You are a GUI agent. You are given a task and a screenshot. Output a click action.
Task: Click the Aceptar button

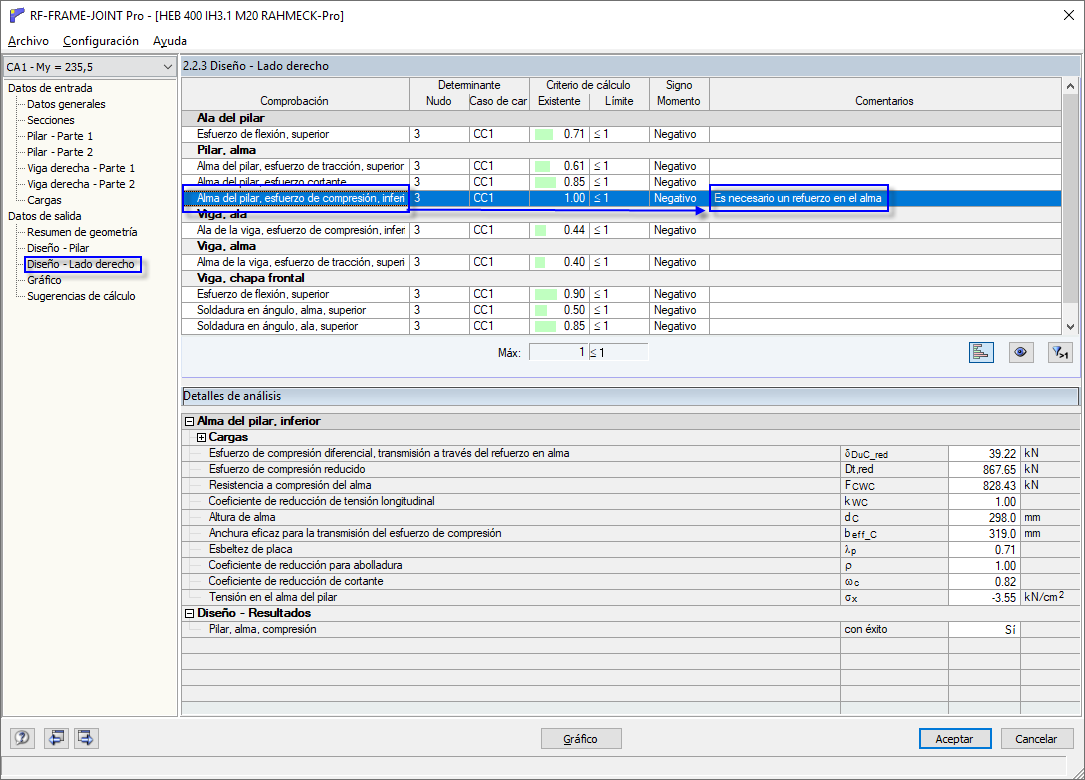click(955, 738)
